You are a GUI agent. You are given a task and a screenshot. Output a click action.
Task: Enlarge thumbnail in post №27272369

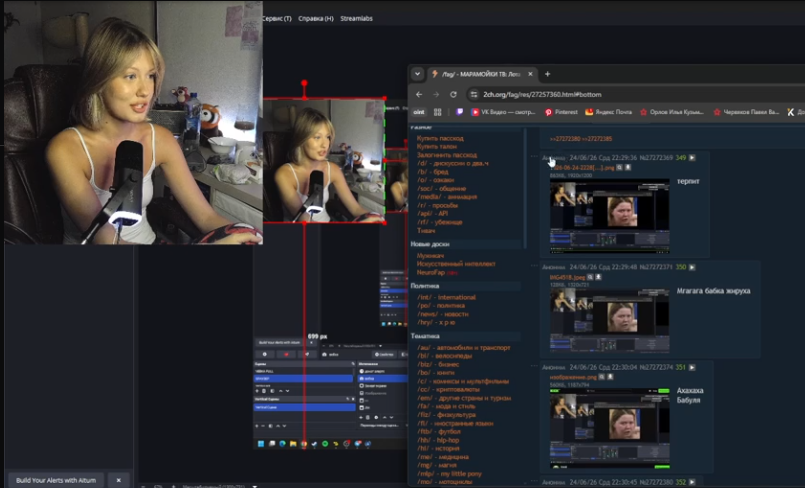coord(609,216)
